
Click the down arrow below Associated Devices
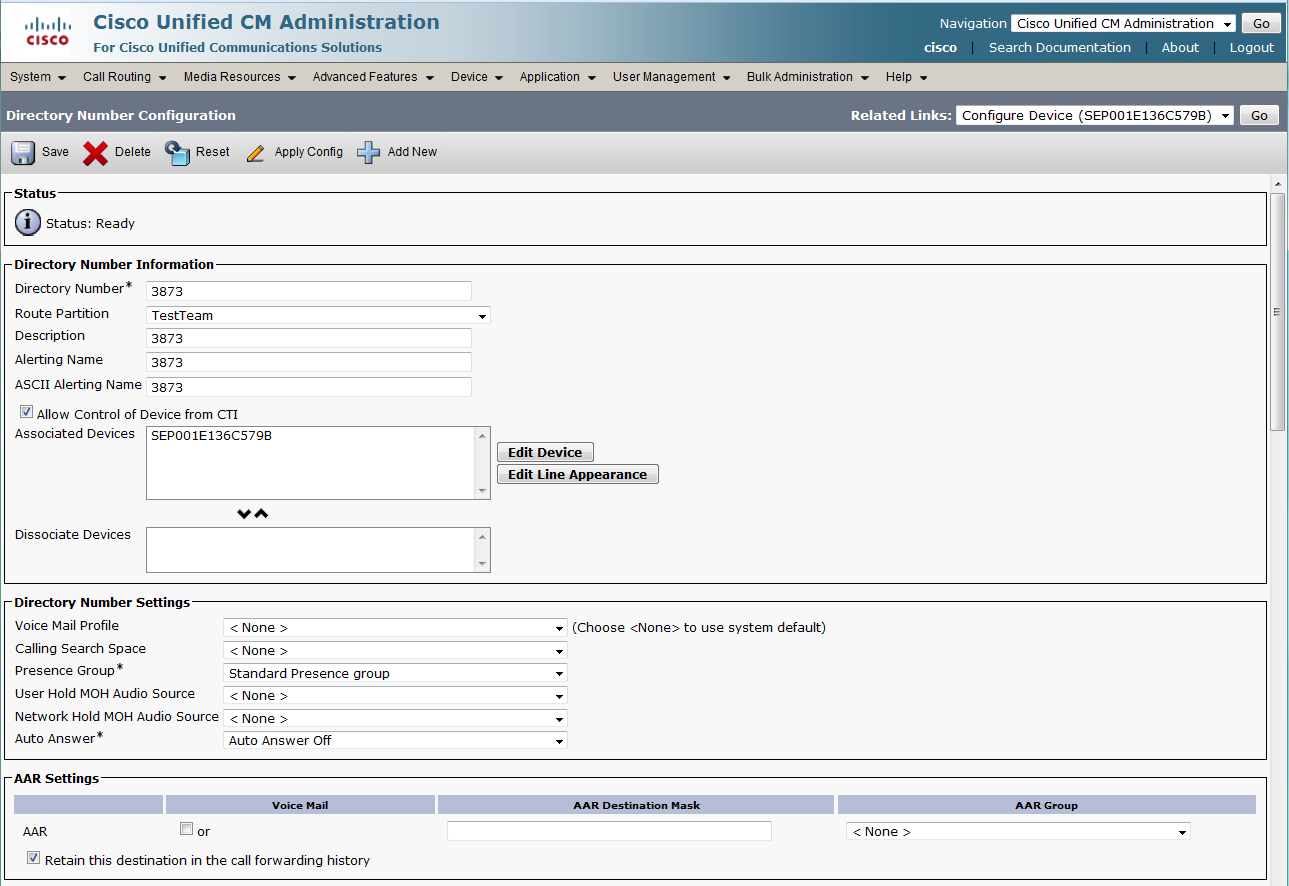(244, 514)
